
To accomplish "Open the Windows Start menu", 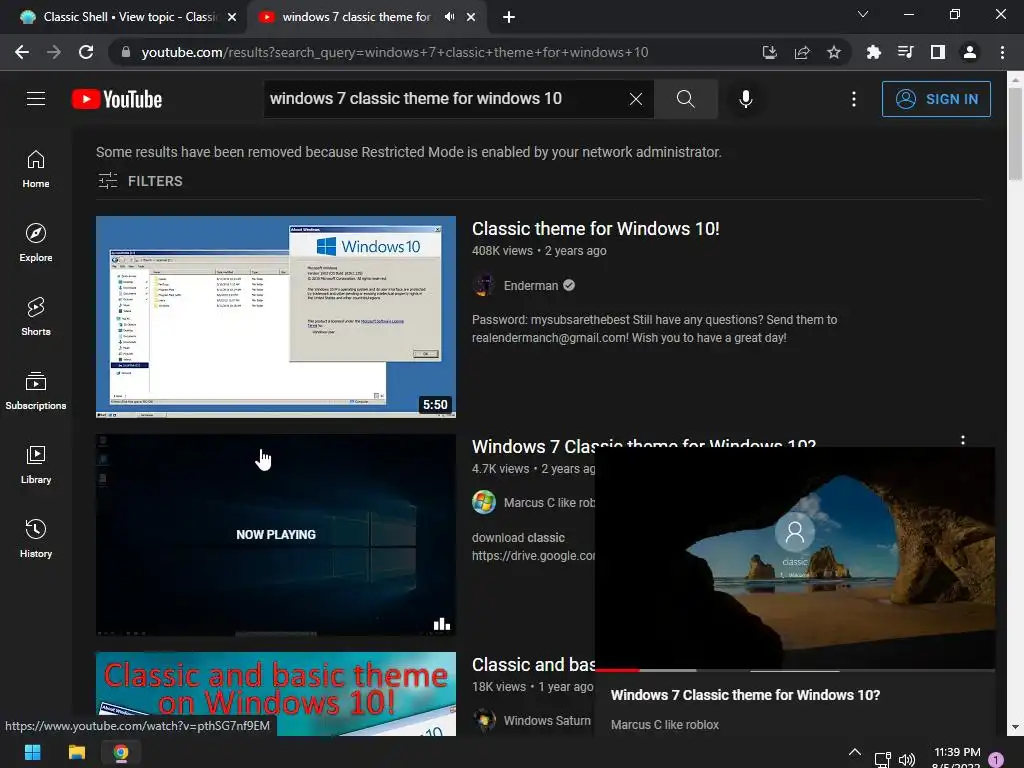I will pos(33,752).
